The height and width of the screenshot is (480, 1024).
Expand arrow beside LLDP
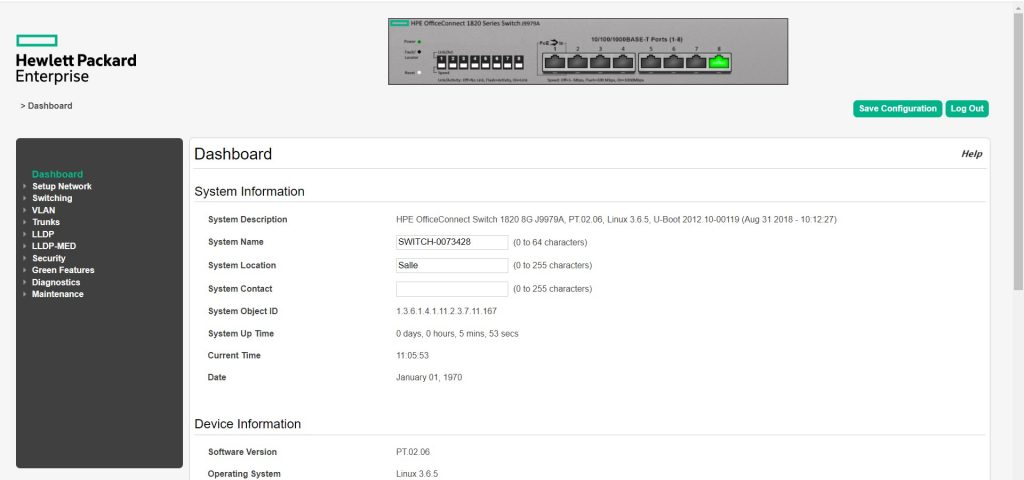point(25,234)
